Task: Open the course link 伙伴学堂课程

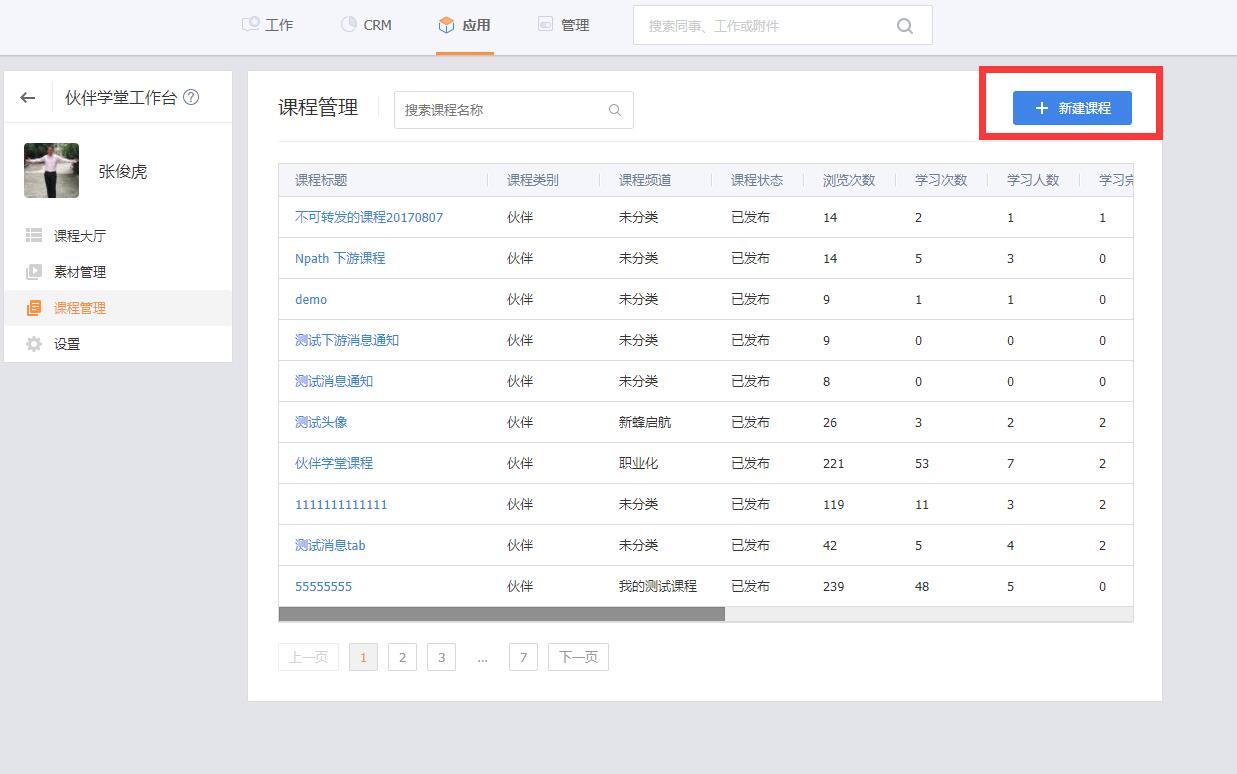Action: (x=334, y=463)
